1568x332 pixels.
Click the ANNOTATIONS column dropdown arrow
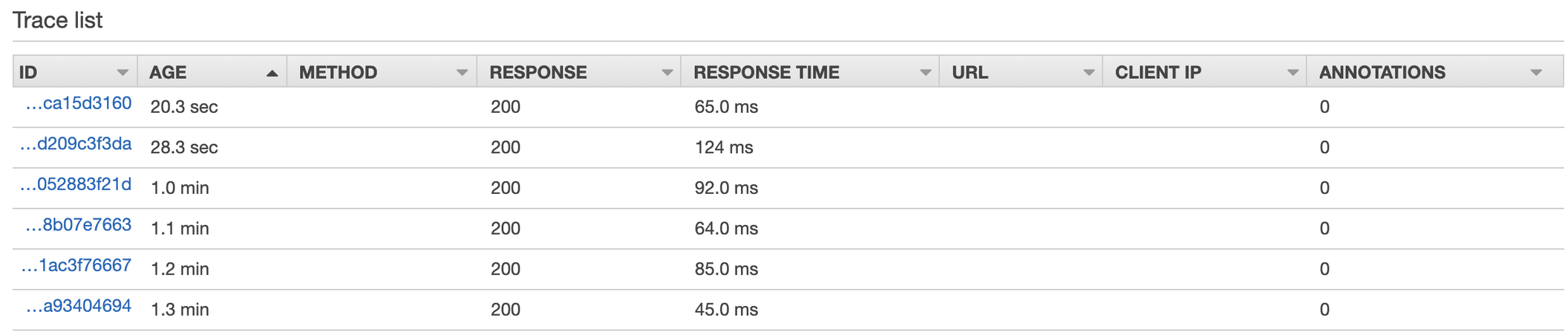click(x=1536, y=73)
